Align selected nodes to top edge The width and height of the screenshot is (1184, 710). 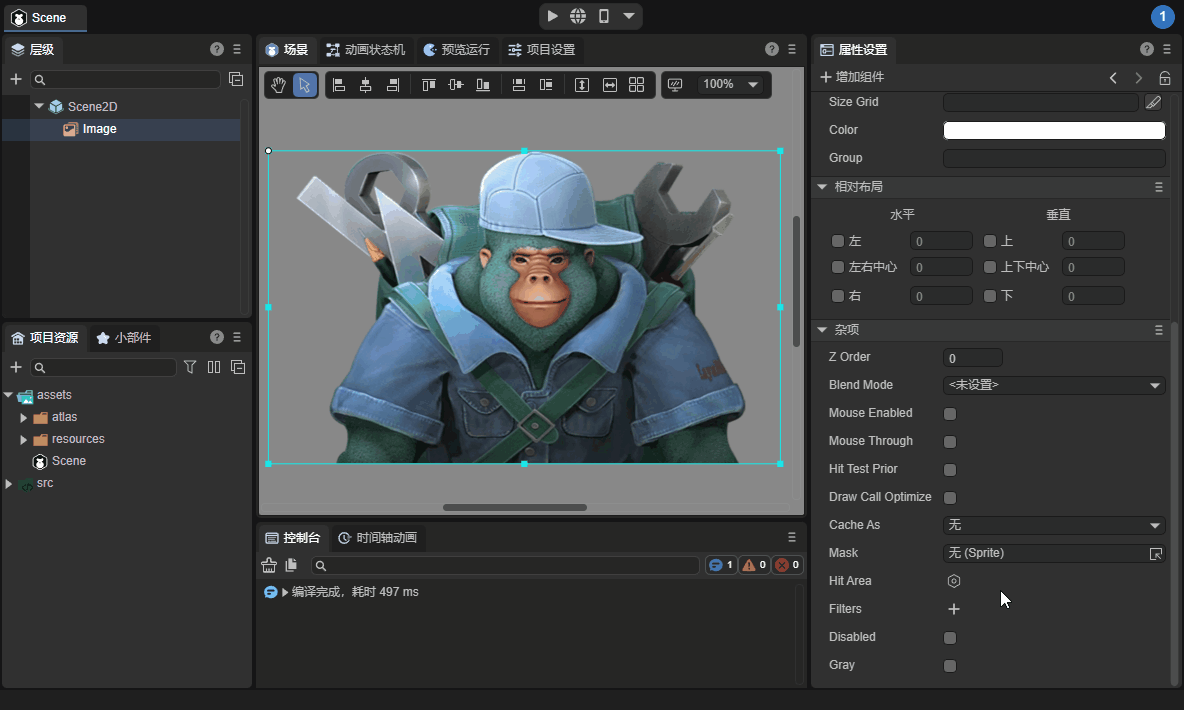point(429,85)
